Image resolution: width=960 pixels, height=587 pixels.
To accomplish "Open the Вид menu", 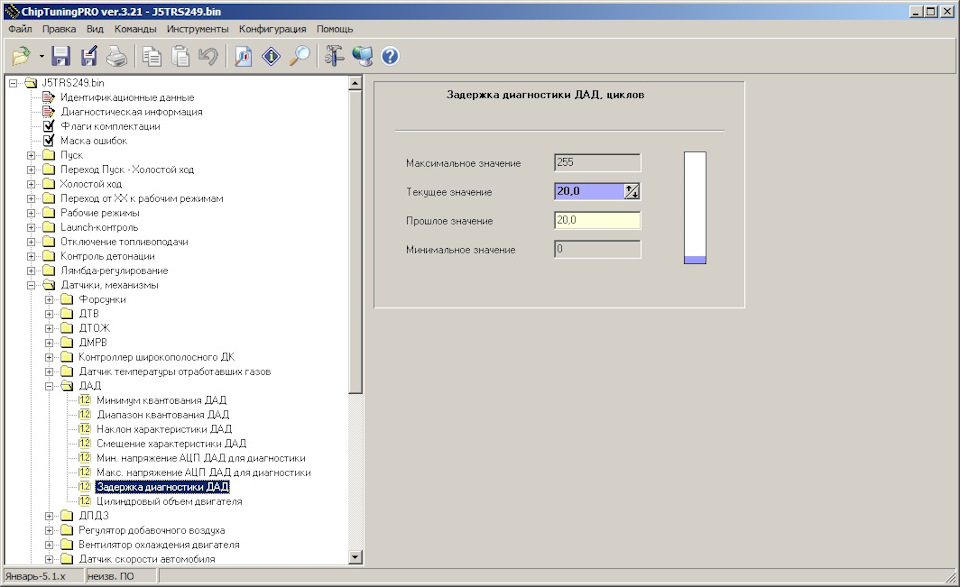I will pyautogui.click(x=95, y=29).
